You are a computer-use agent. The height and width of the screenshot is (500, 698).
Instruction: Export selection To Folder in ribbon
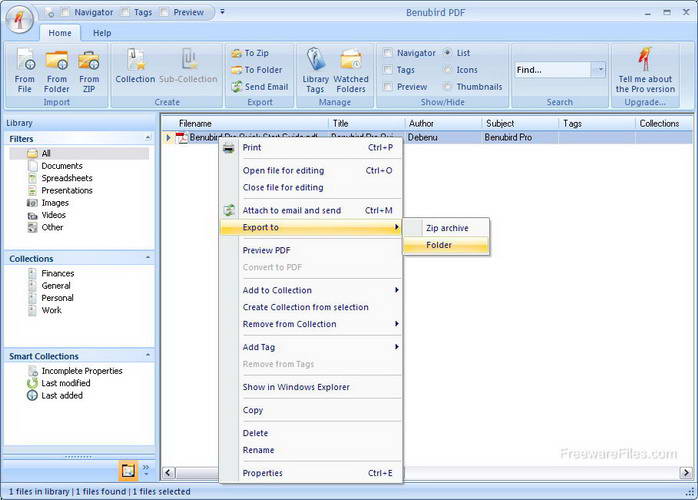pyautogui.click(x=257, y=70)
